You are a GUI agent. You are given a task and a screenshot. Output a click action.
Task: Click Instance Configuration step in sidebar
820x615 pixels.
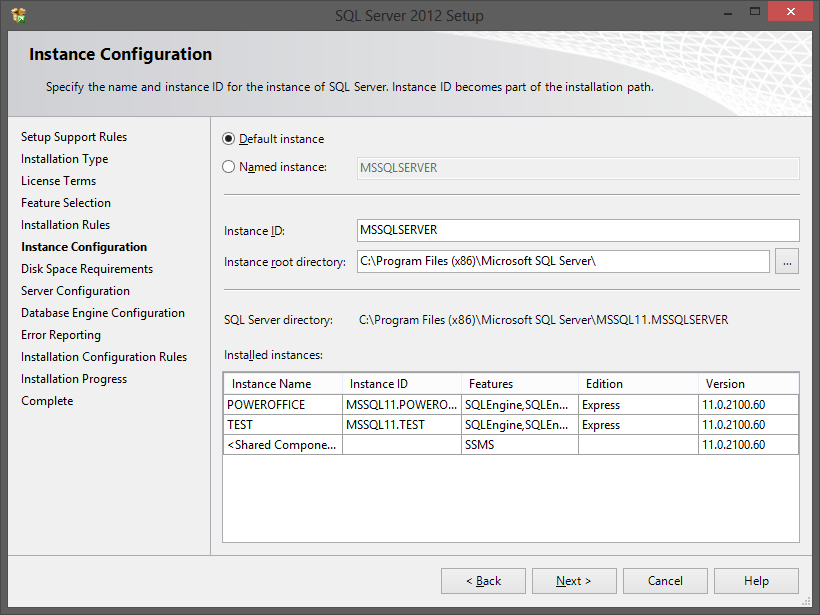(84, 247)
